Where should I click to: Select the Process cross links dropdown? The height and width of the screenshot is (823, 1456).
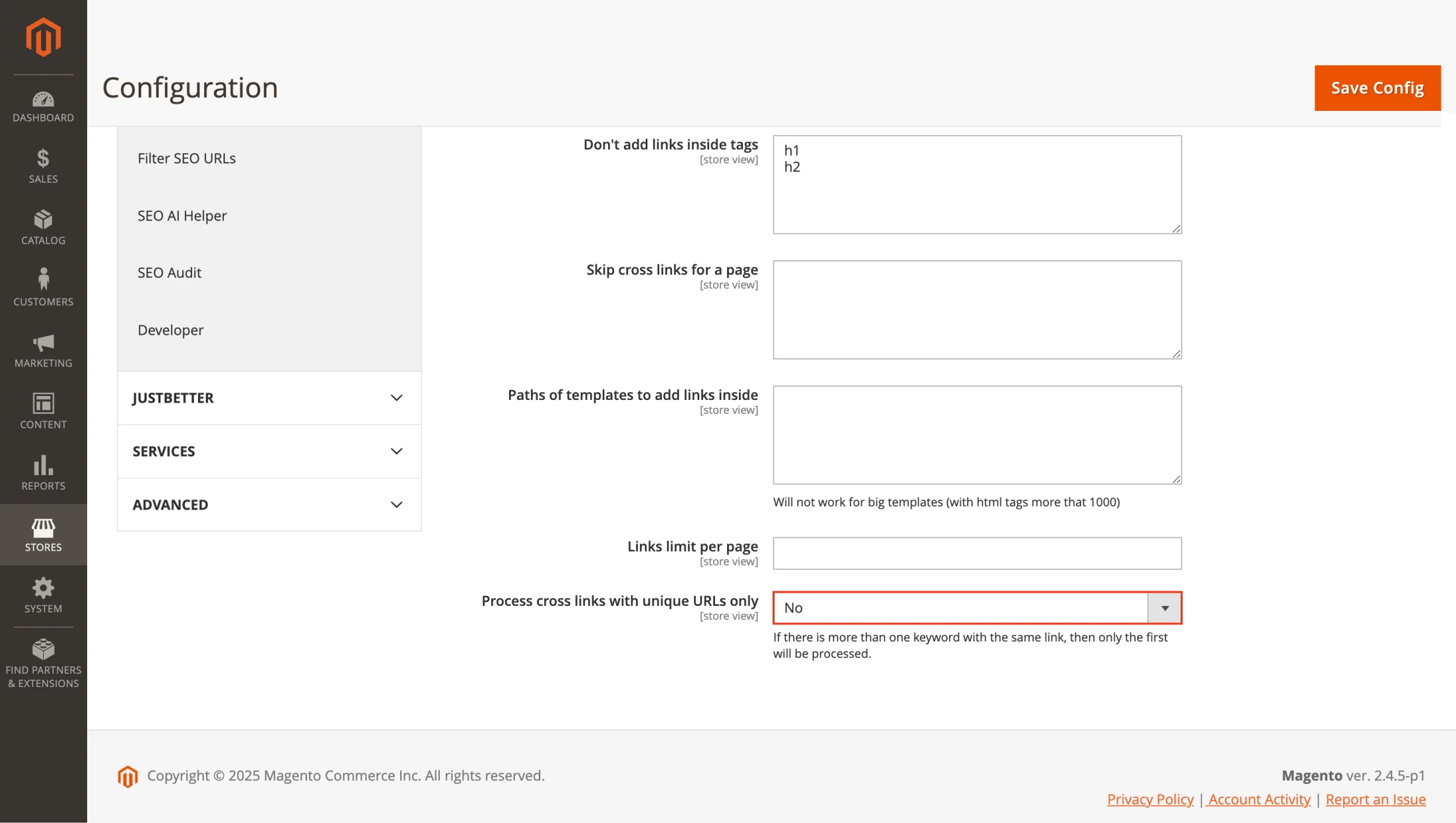pyautogui.click(x=977, y=607)
